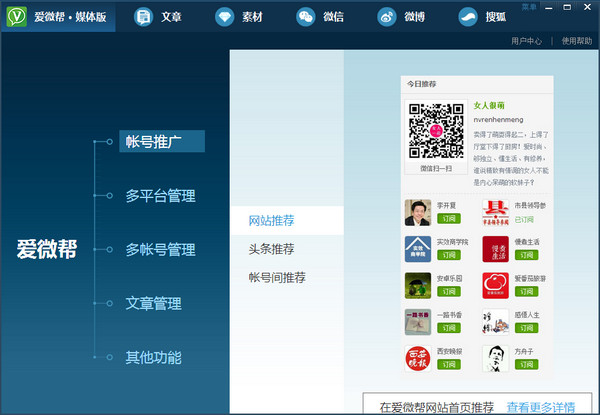600x415 pixels.
Task: Open the 文章 tab label
Action: [x=171, y=17]
